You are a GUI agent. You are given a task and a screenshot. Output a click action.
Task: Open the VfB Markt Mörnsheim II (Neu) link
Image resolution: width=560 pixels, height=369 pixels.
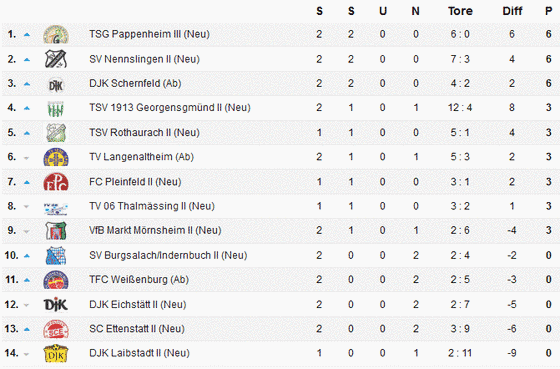click(x=155, y=230)
